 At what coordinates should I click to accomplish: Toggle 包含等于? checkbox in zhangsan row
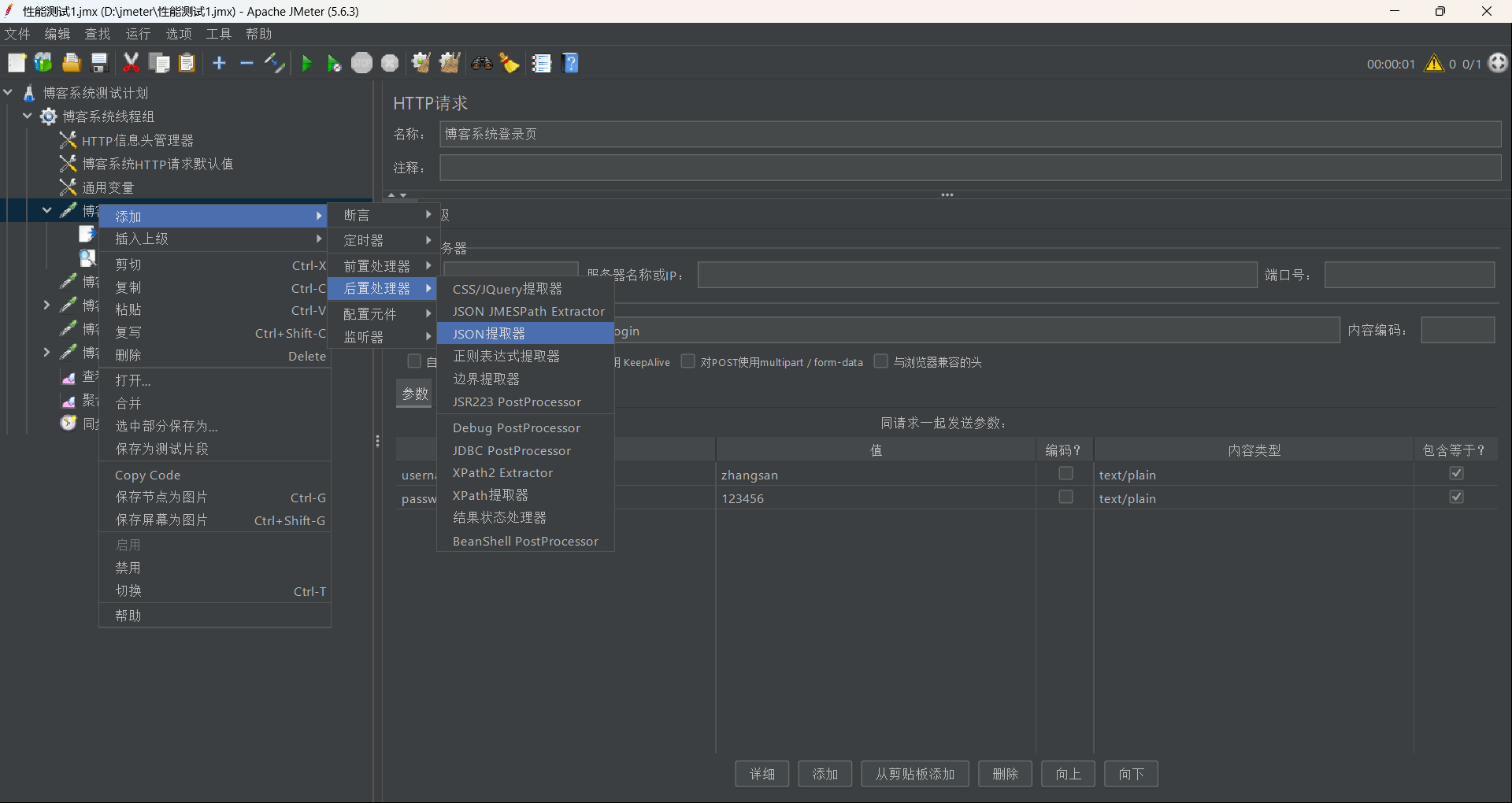pos(1456,473)
